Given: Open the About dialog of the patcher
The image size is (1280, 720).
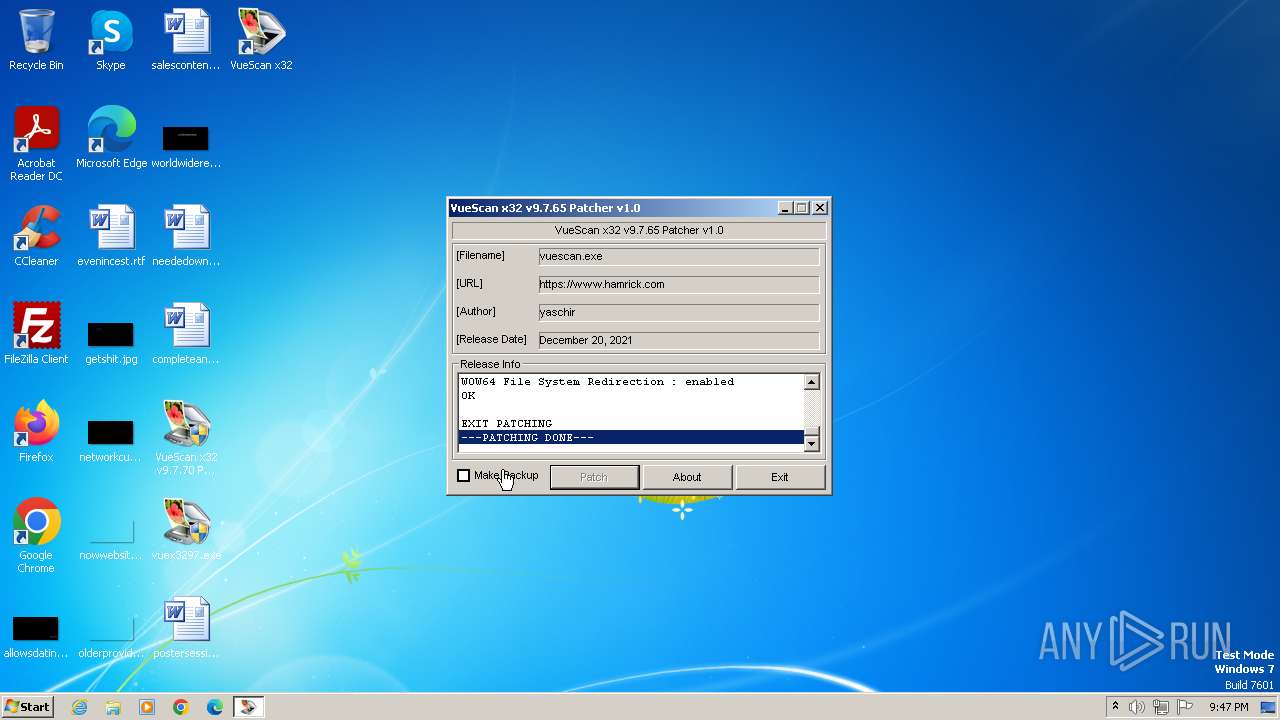Looking at the screenshot, I should pyautogui.click(x=687, y=477).
